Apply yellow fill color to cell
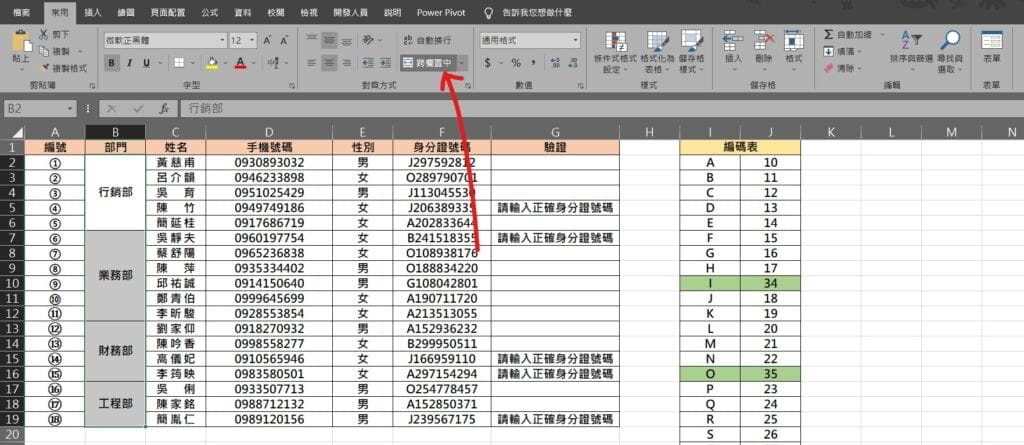This screenshot has width=1024, height=445. point(212,63)
